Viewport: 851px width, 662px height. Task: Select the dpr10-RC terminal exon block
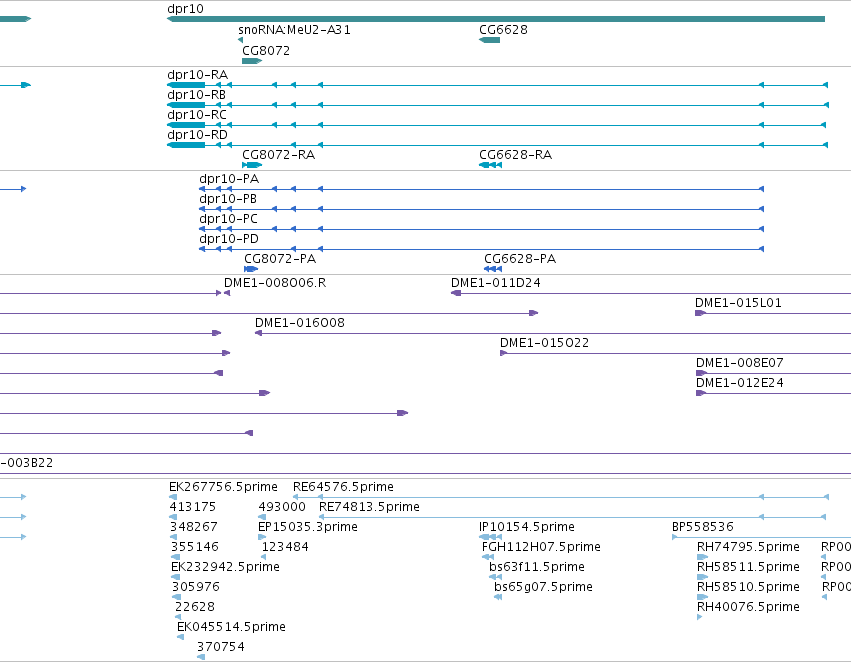186,125
